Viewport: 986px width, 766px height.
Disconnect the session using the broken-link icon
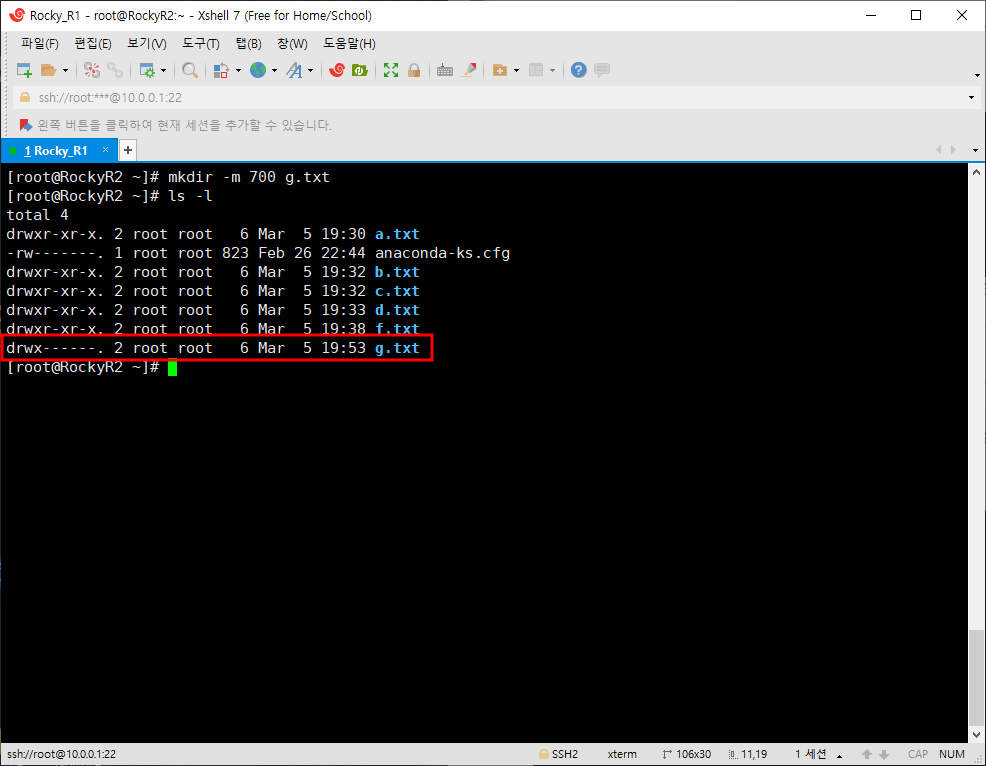(92, 70)
